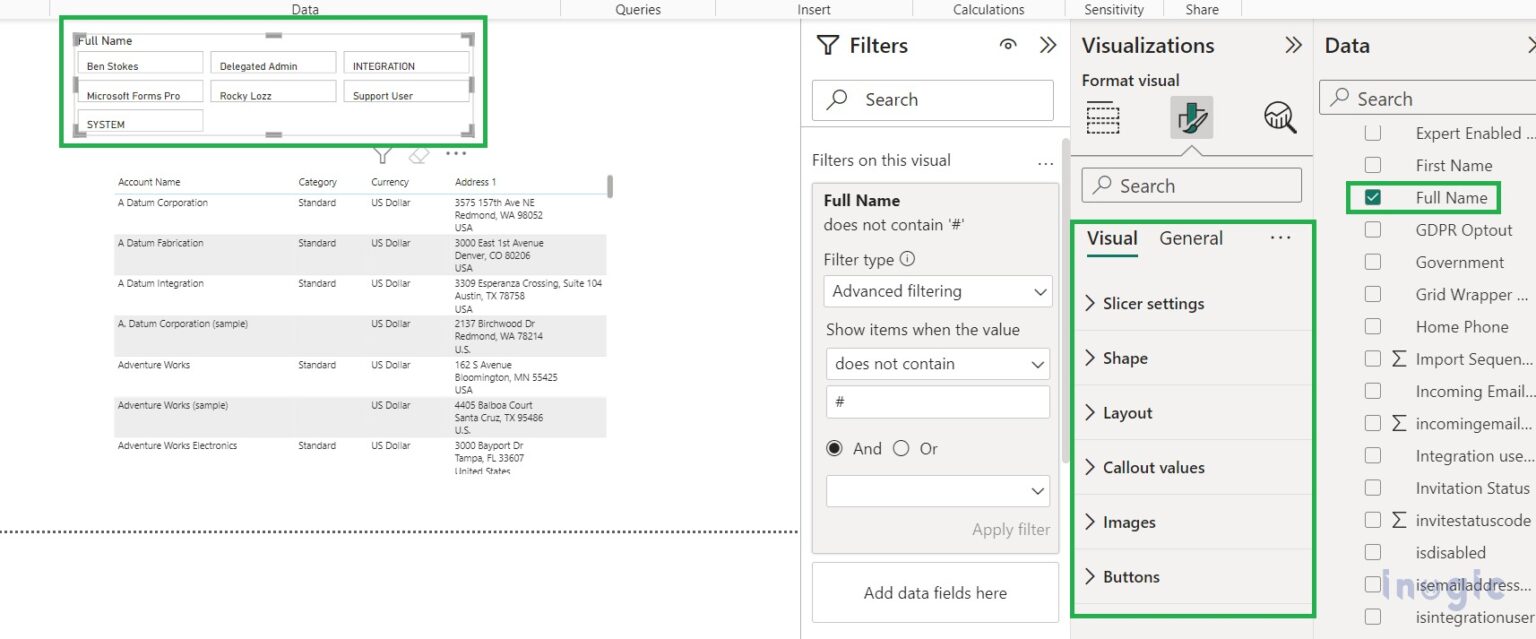Check the GDPR Optout field checkbox
This screenshot has height=639, width=1536.
(x=1372, y=230)
